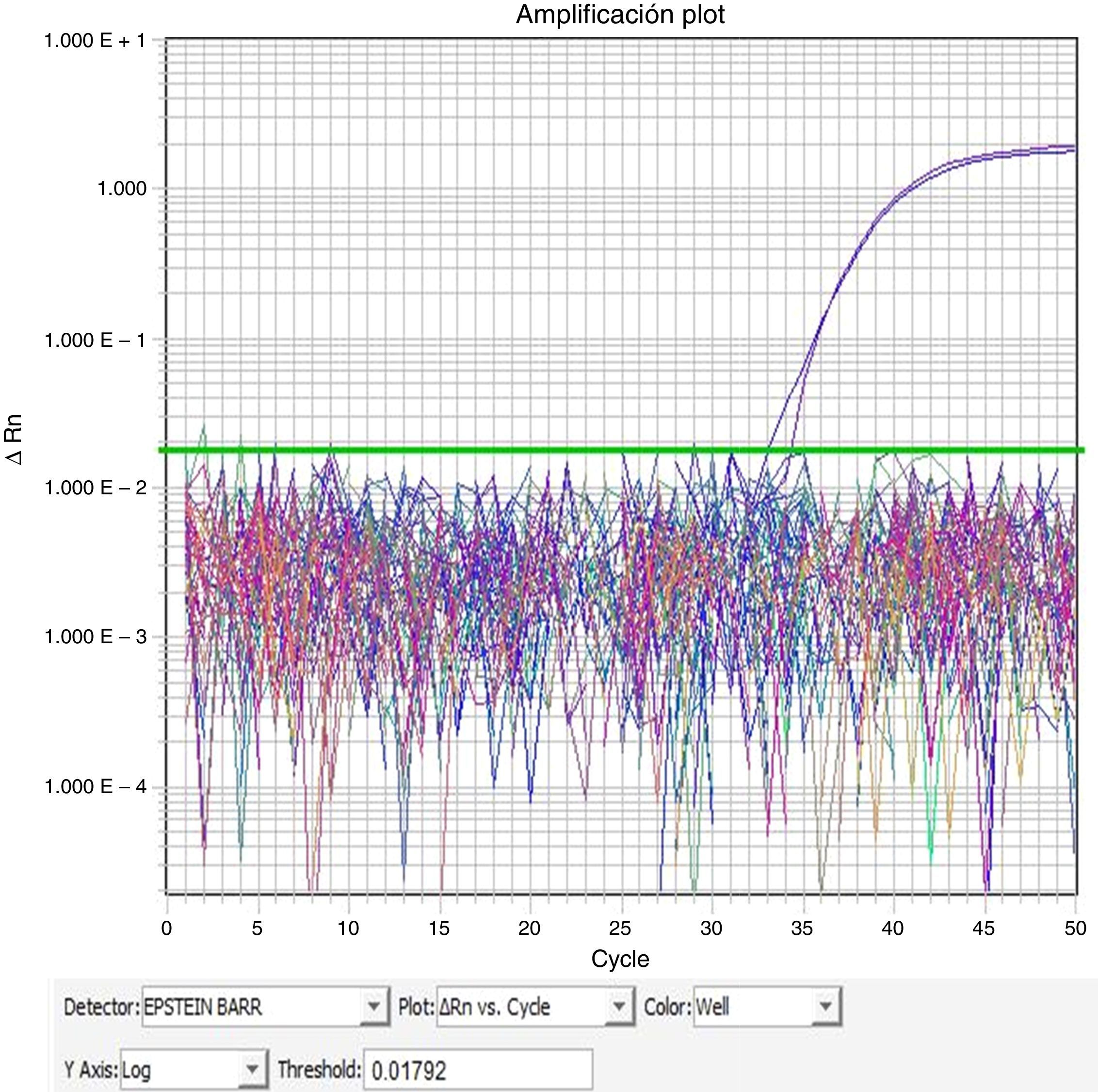The height and width of the screenshot is (1092, 1098).
Task: Expand the Plot type dropdown arrow
Action: (x=619, y=1007)
